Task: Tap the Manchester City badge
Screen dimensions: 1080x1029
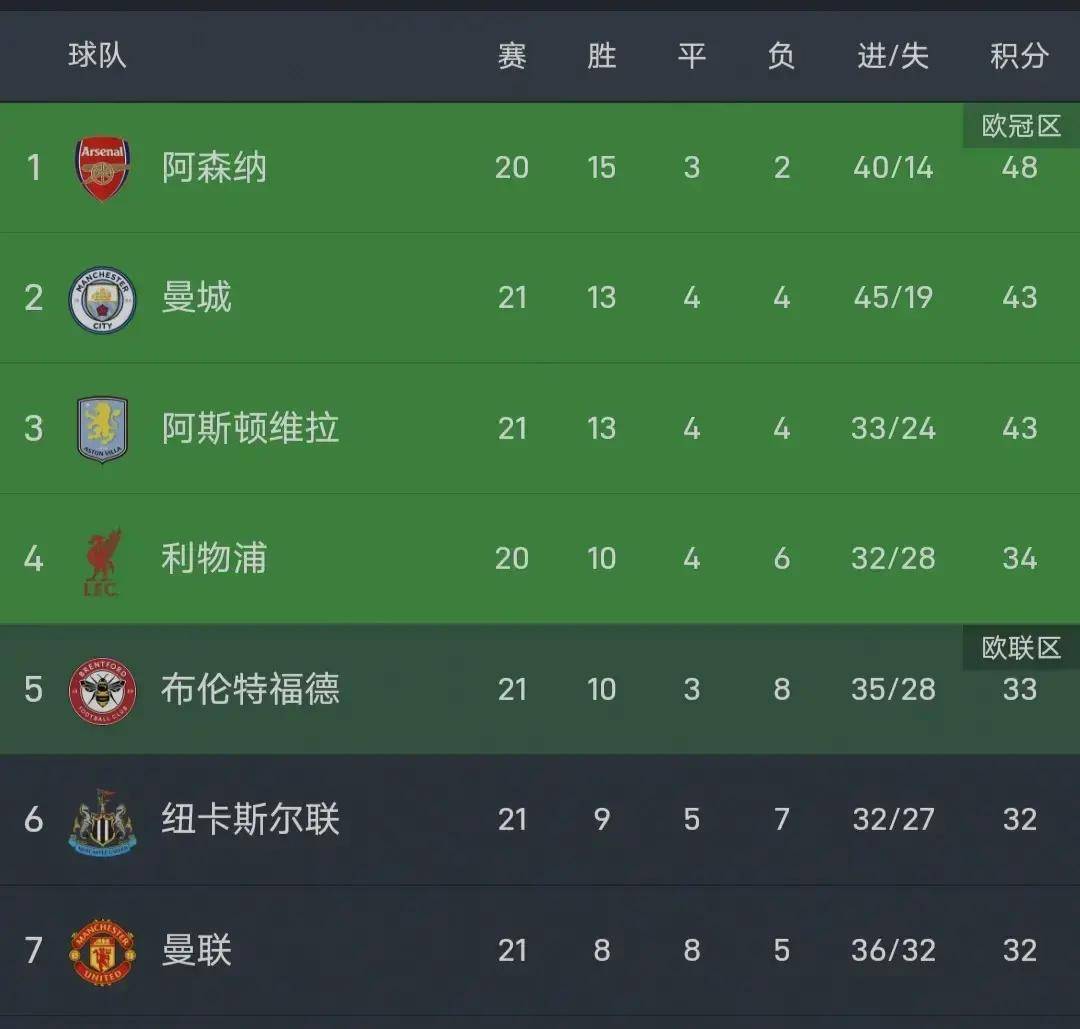Action: (102, 299)
